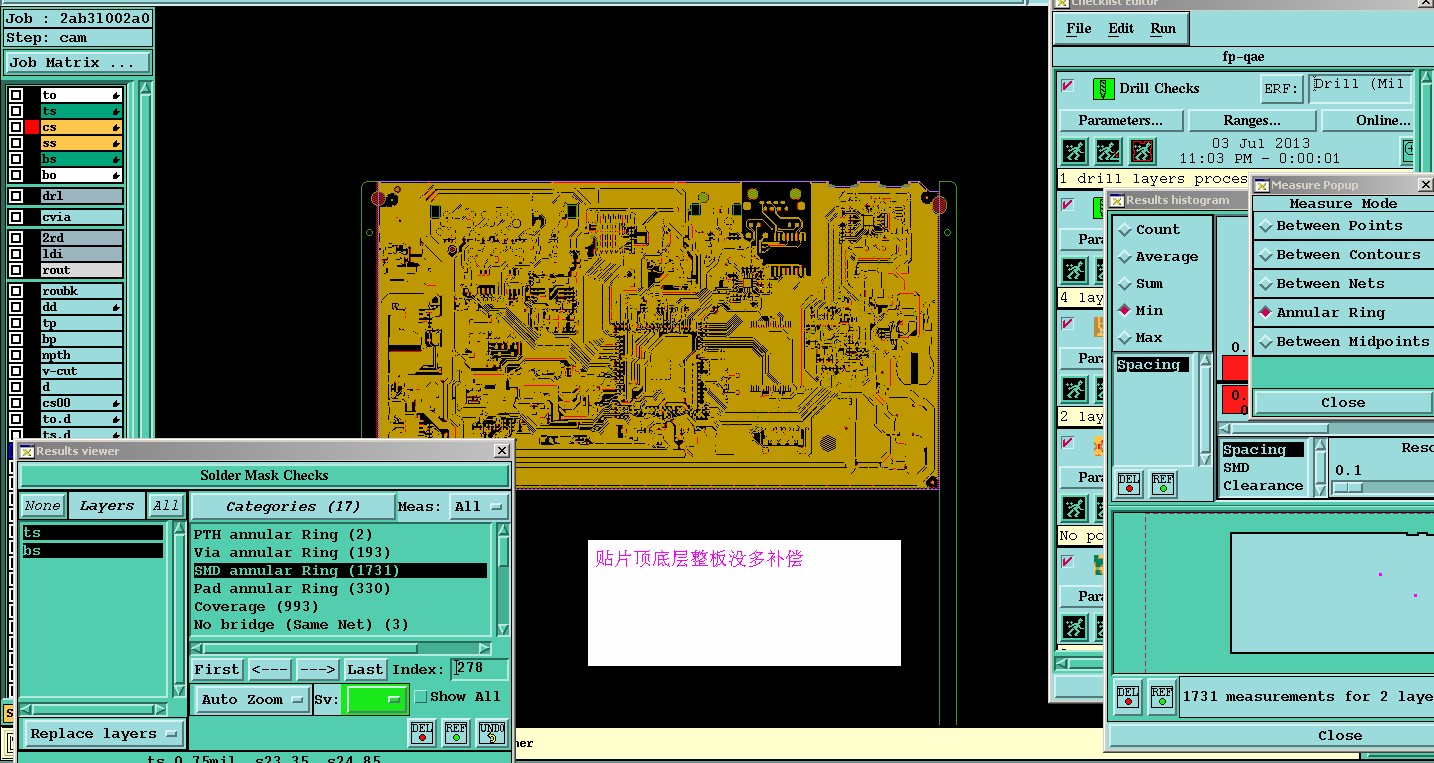1434x763 pixels.
Task: Open Edit menu in Checklist Editor
Action: pos(1121,28)
